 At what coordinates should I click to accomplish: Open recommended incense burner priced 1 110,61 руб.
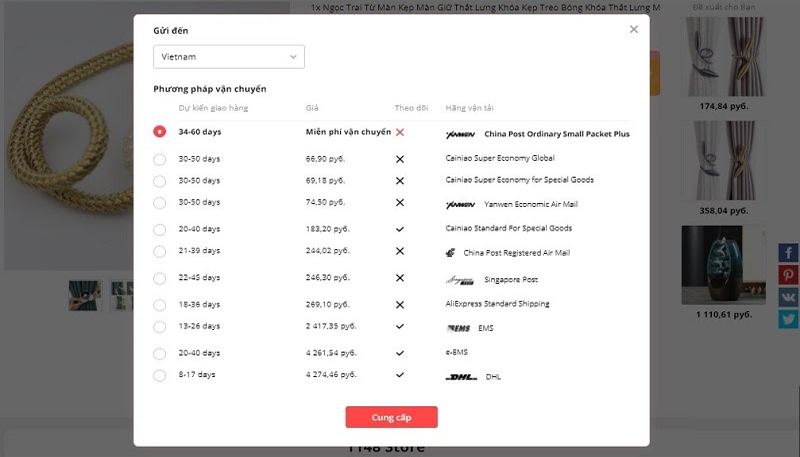723,265
